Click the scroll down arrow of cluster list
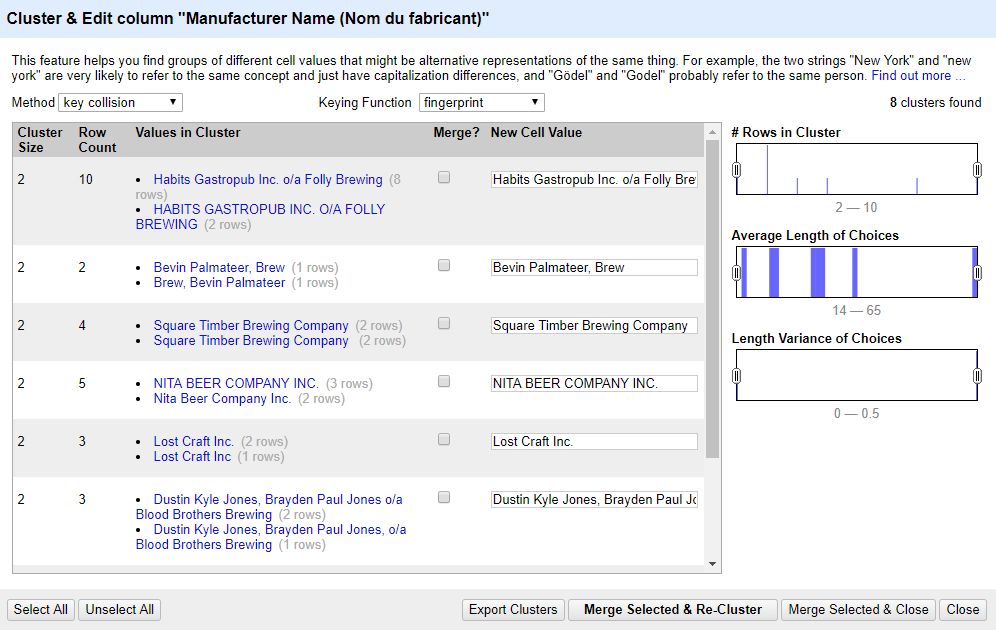996x630 pixels. click(713, 563)
